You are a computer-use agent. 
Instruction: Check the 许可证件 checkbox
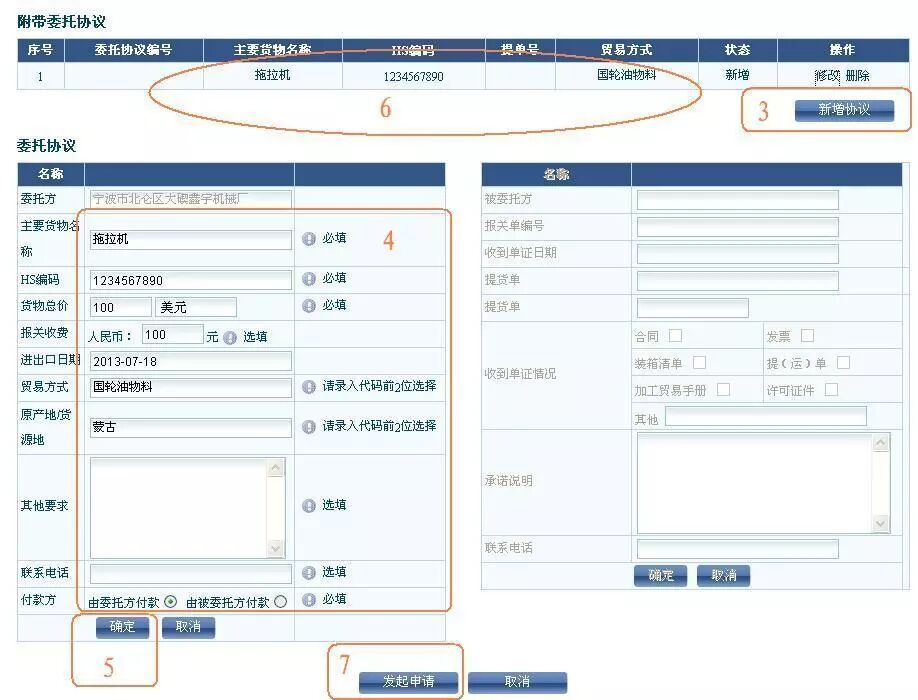point(830,390)
